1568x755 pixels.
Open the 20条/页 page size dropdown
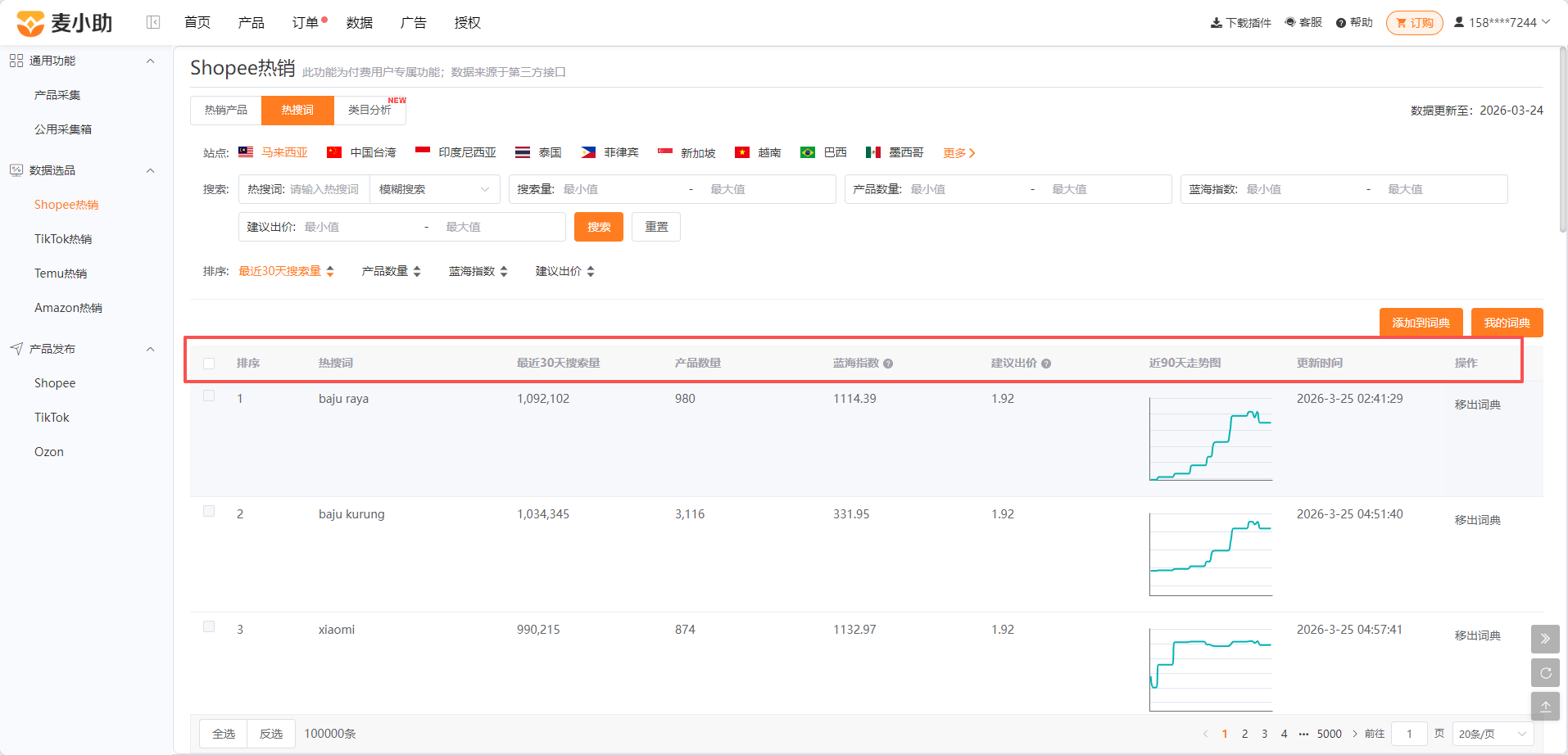click(1493, 734)
